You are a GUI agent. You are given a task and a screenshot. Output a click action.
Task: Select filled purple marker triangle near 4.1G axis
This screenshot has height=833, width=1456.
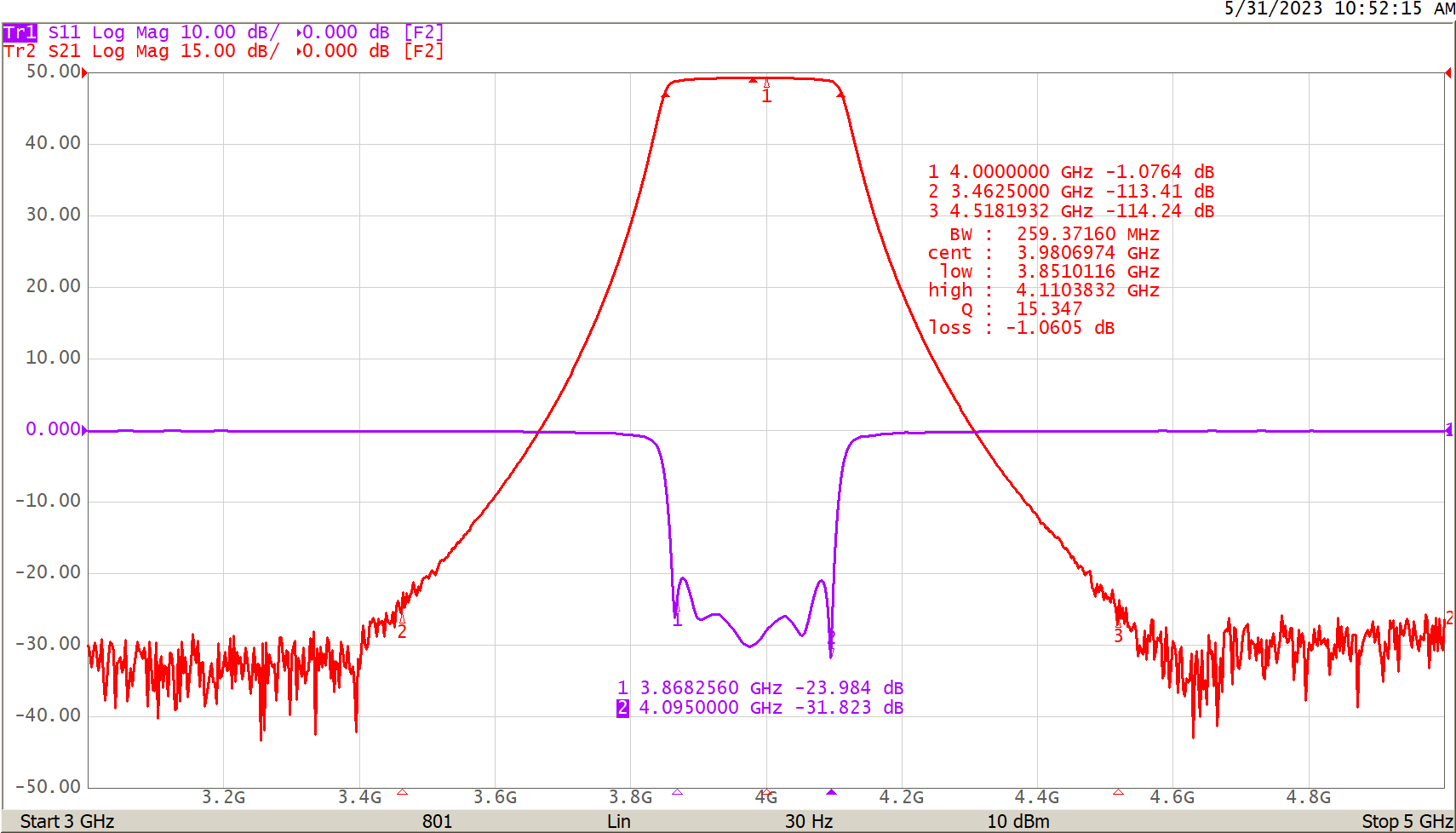pos(831,792)
